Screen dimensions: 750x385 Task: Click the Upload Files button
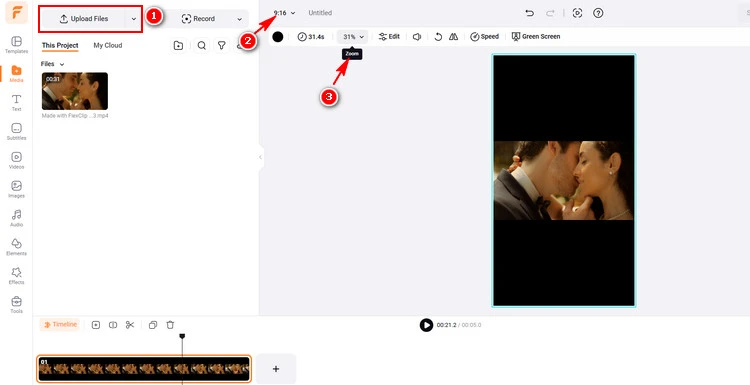click(83, 19)
